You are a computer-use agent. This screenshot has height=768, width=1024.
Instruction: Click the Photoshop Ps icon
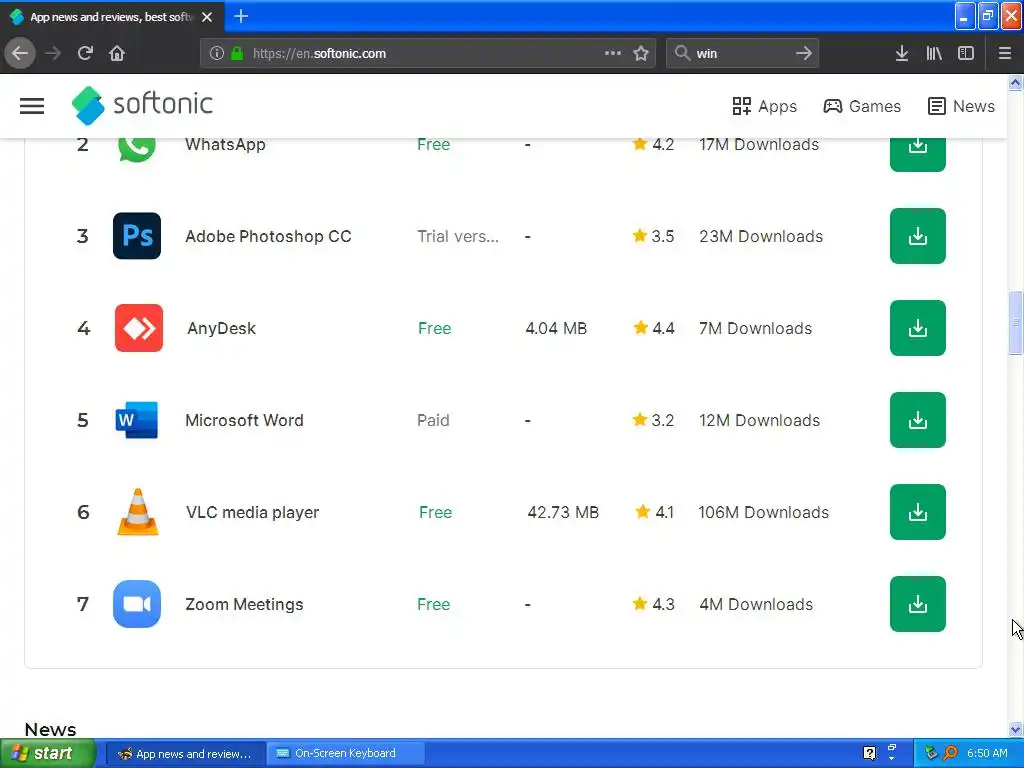(136, 236)
